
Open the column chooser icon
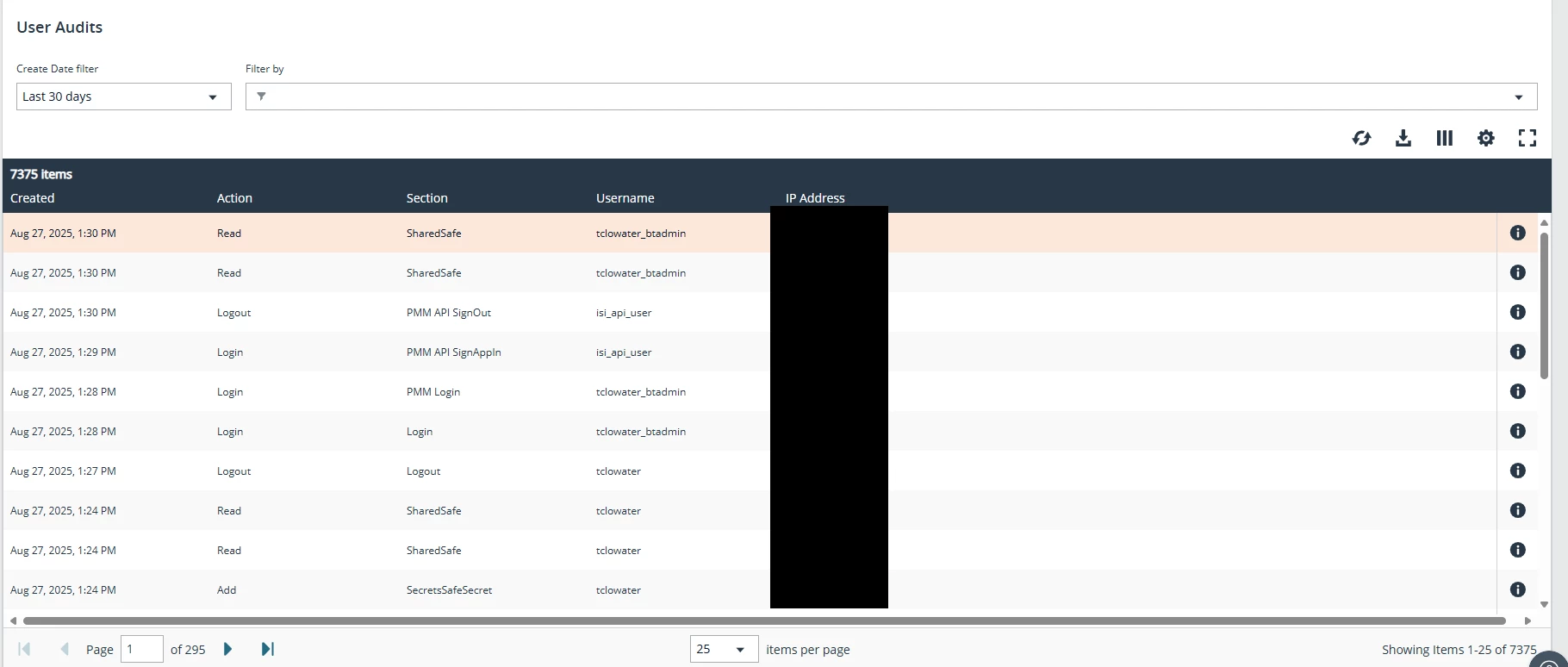click(1445, 138)
